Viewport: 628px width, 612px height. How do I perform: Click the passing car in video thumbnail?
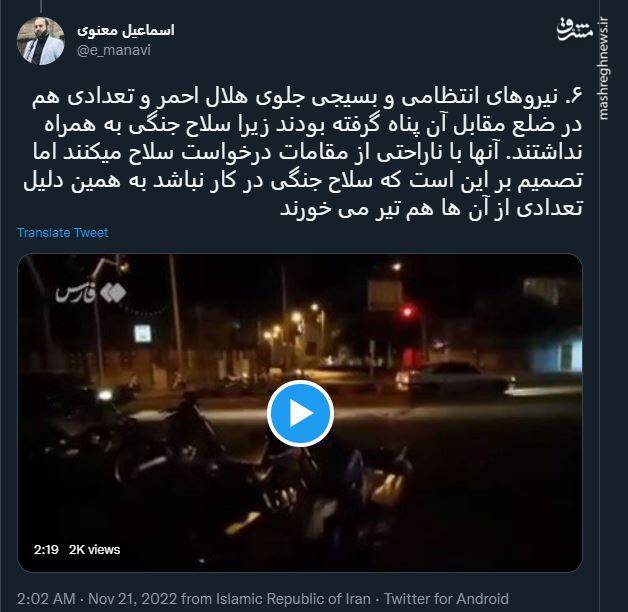(456, 379)
